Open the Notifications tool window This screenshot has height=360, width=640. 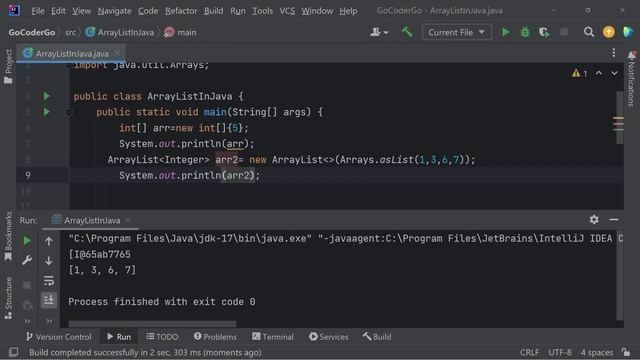coord(631,80)
